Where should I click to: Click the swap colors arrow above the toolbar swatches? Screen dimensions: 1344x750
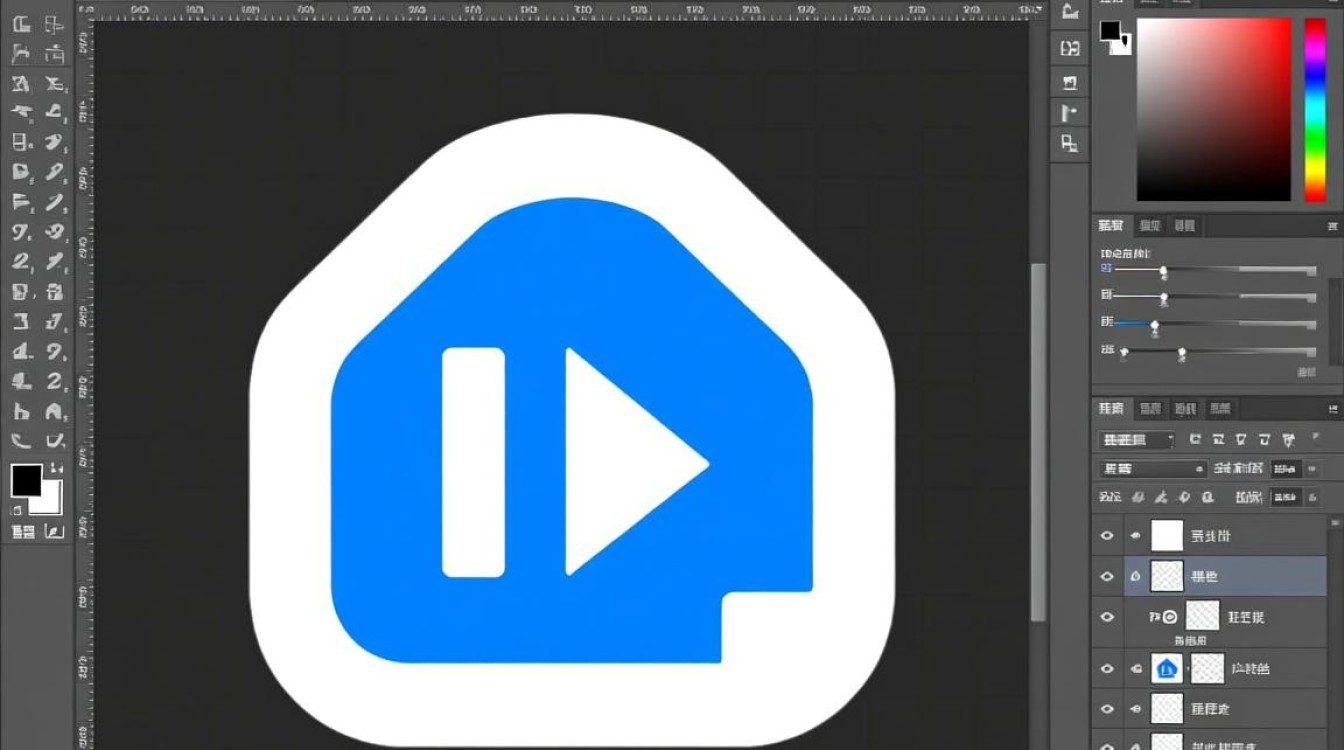(56, 468)
